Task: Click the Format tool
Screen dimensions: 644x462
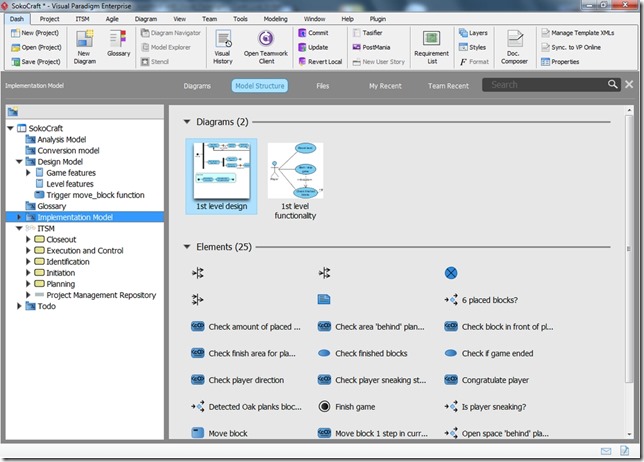Action: pyautogui.click(x=474, y=62)
